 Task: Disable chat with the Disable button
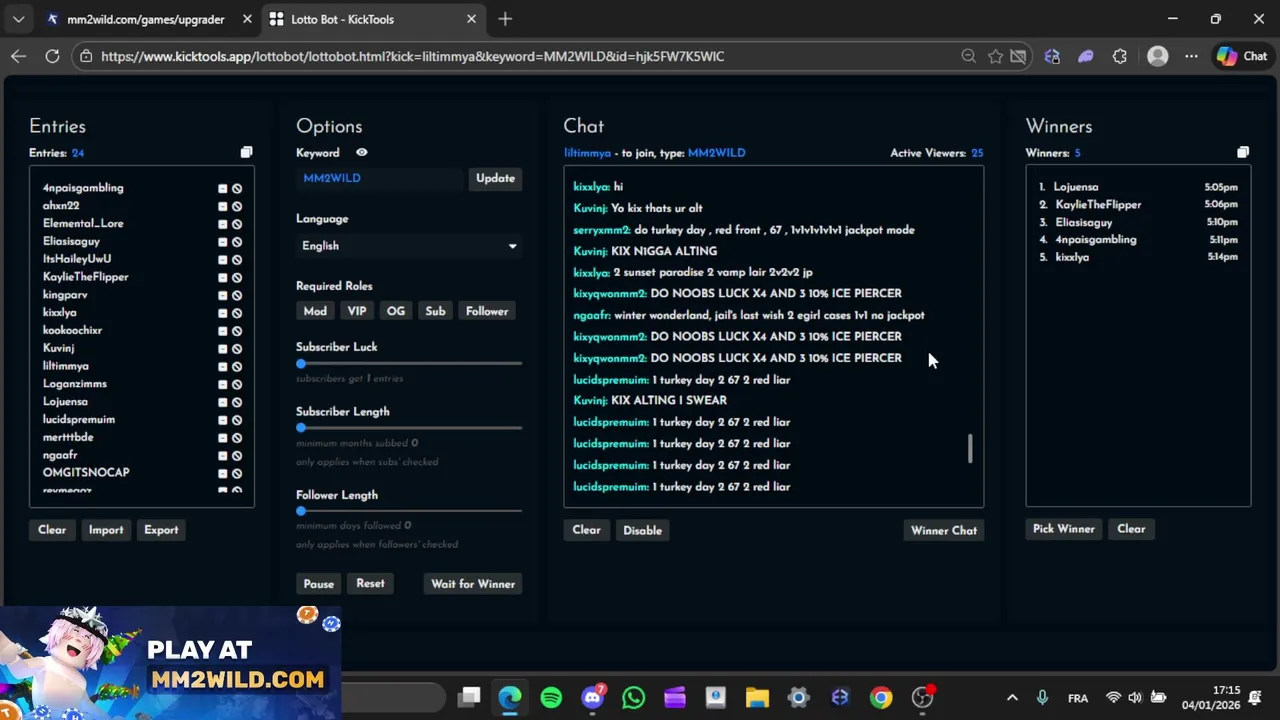click(642, 530)
